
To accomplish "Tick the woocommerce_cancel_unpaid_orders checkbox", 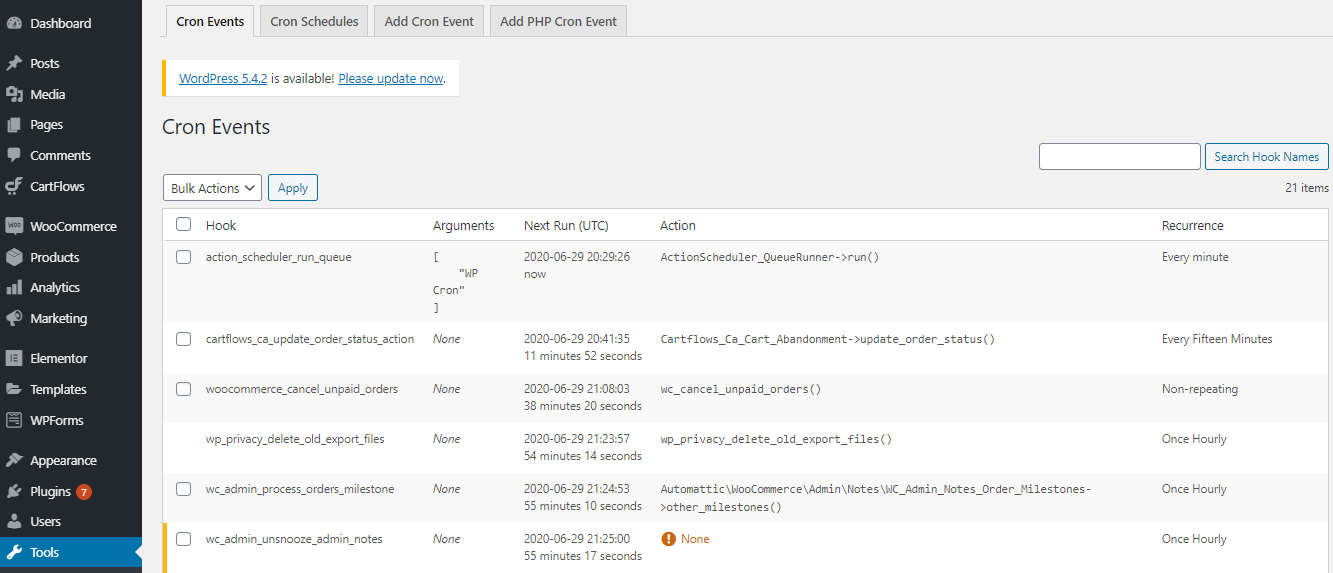I will (x=184, y=389).
